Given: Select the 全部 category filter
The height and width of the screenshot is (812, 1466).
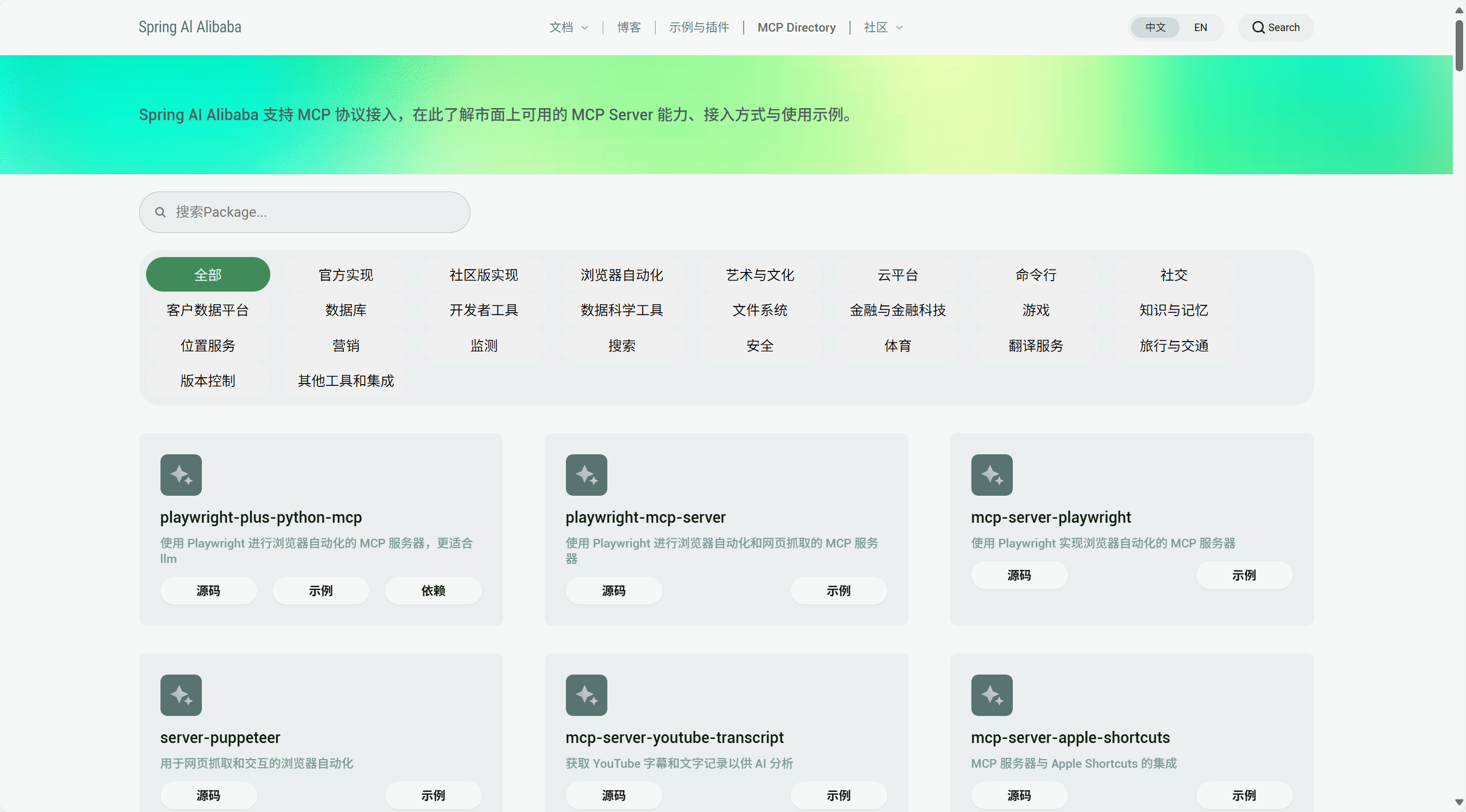Looking at the screenshot, I should 208,275.
